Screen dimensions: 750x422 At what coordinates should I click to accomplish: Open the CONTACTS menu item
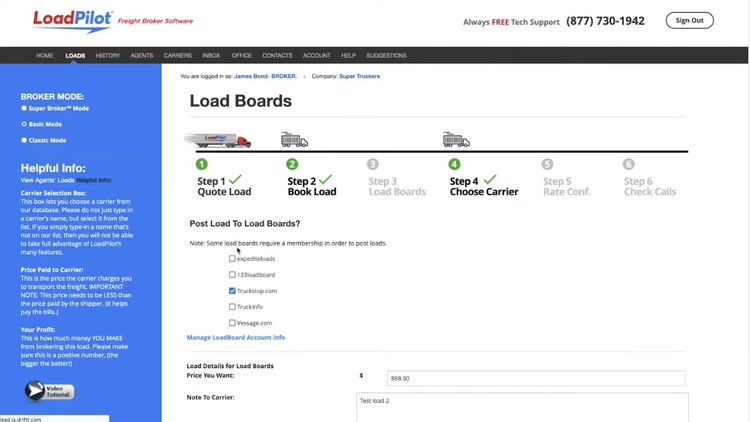[x=277, y=56]
